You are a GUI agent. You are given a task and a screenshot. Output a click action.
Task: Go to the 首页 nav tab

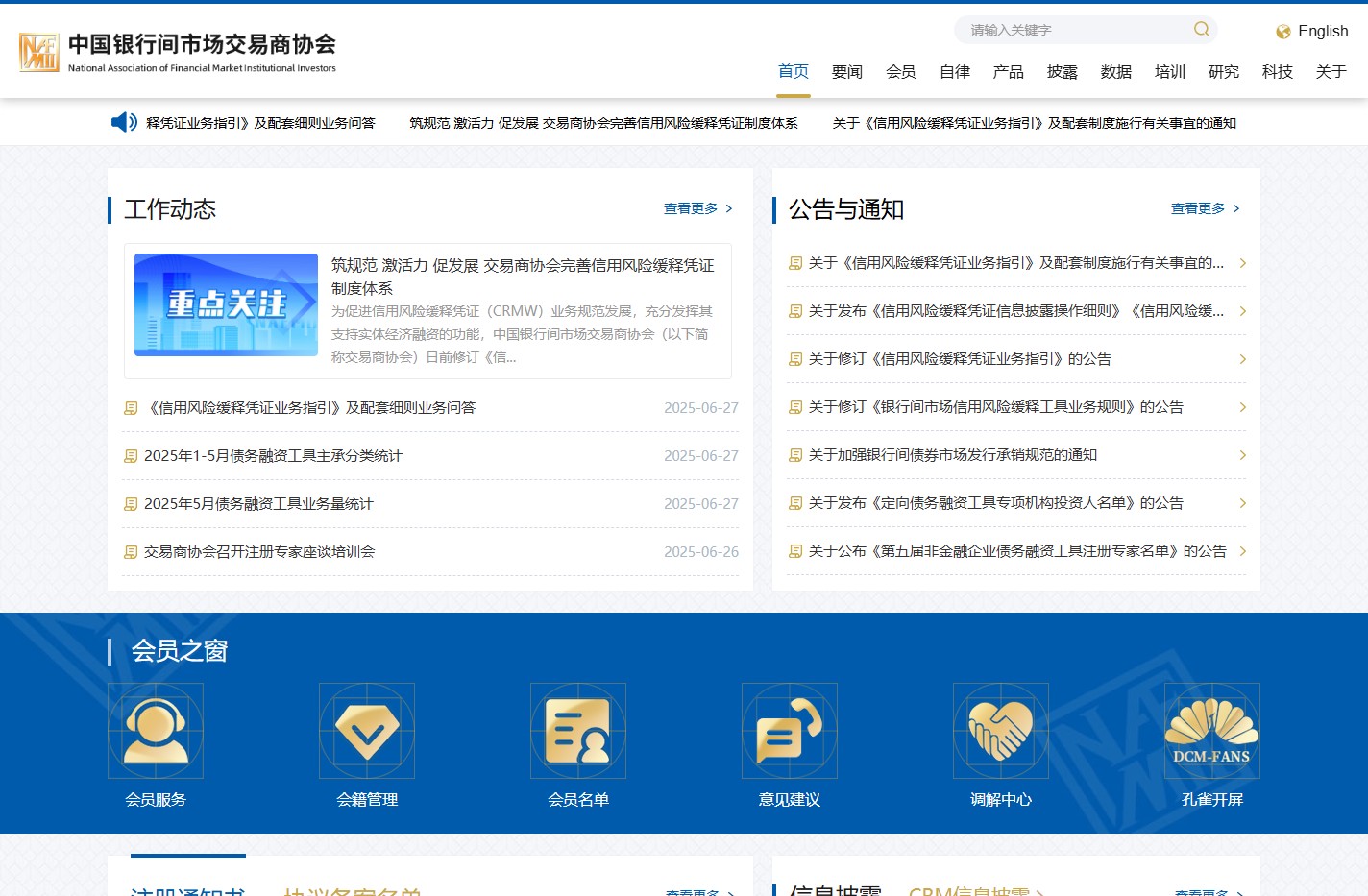click(794, 71)
